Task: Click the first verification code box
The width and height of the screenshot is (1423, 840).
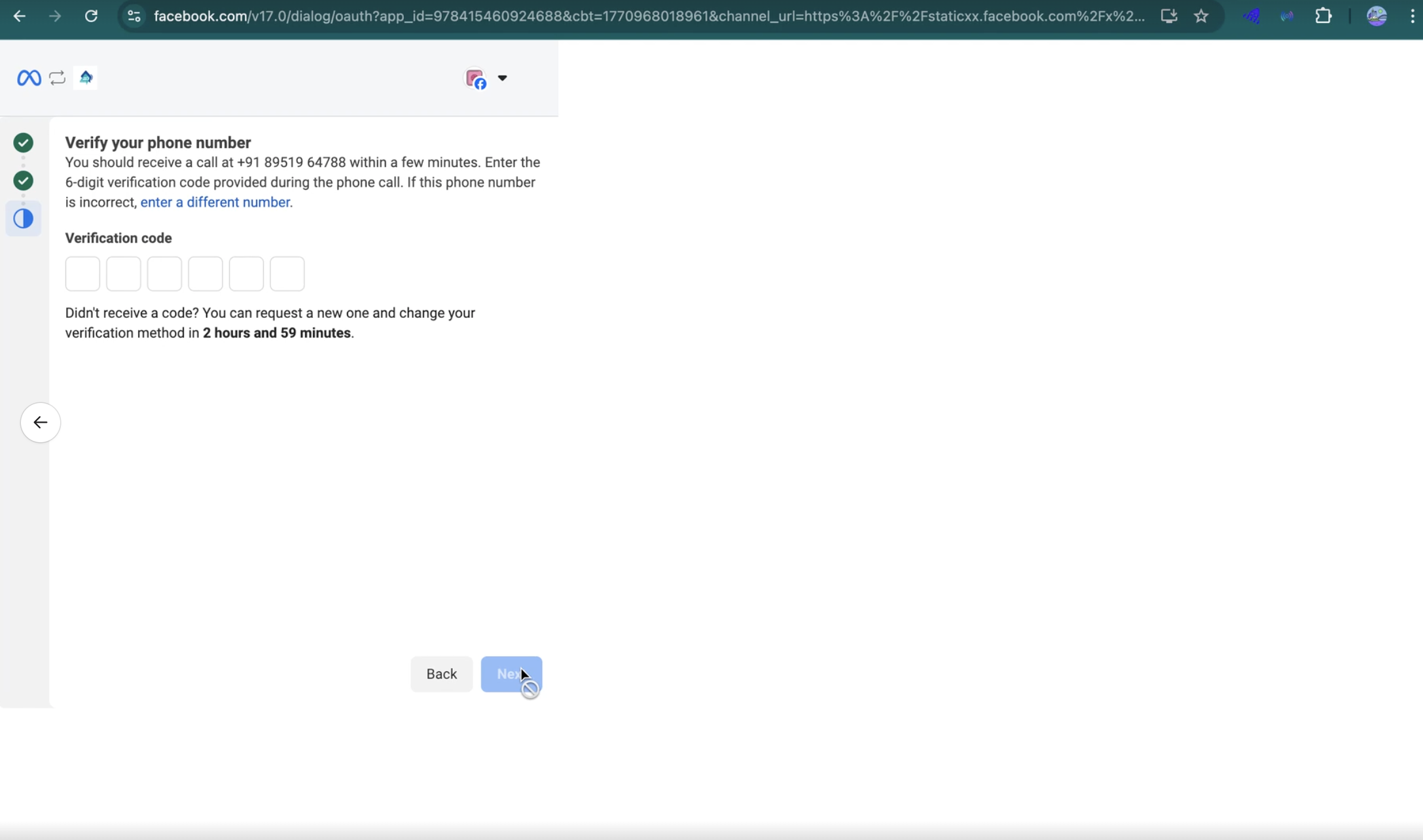Action: [83, 273]
